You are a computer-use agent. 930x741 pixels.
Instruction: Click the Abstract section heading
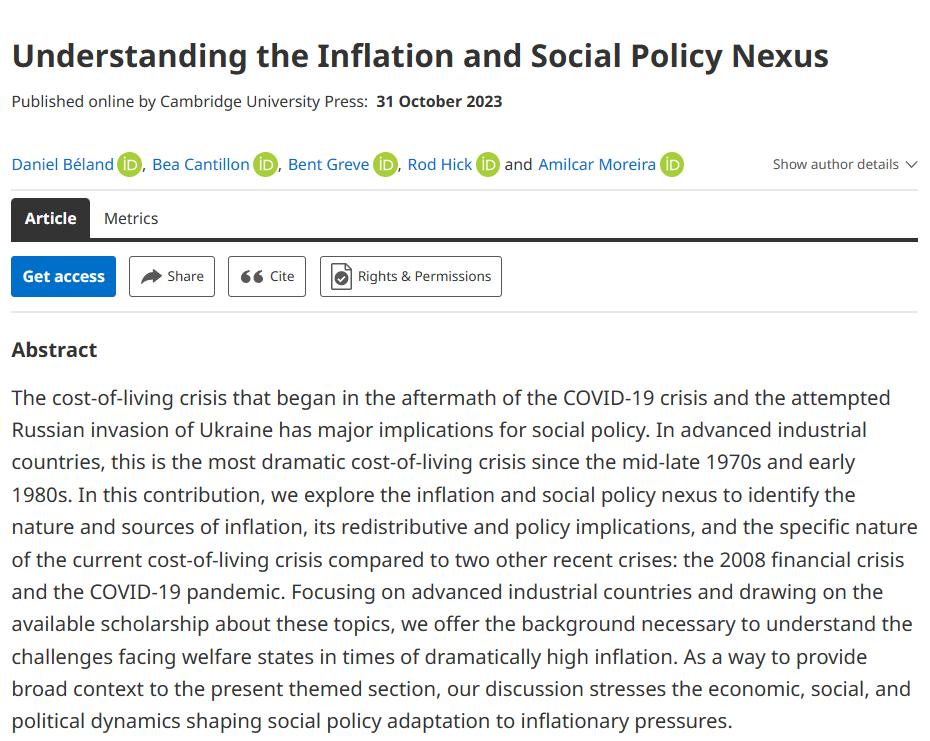(x=54, y=350)
